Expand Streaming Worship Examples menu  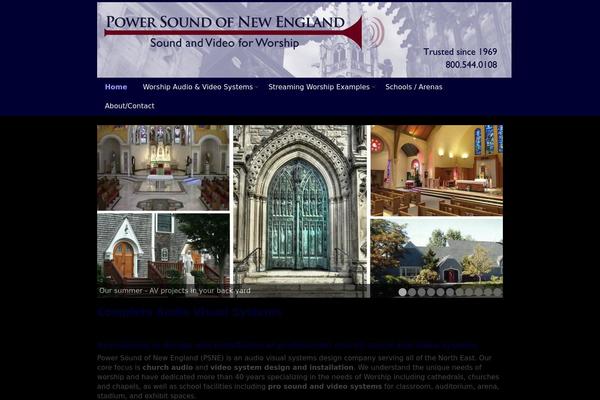[321, 87]
